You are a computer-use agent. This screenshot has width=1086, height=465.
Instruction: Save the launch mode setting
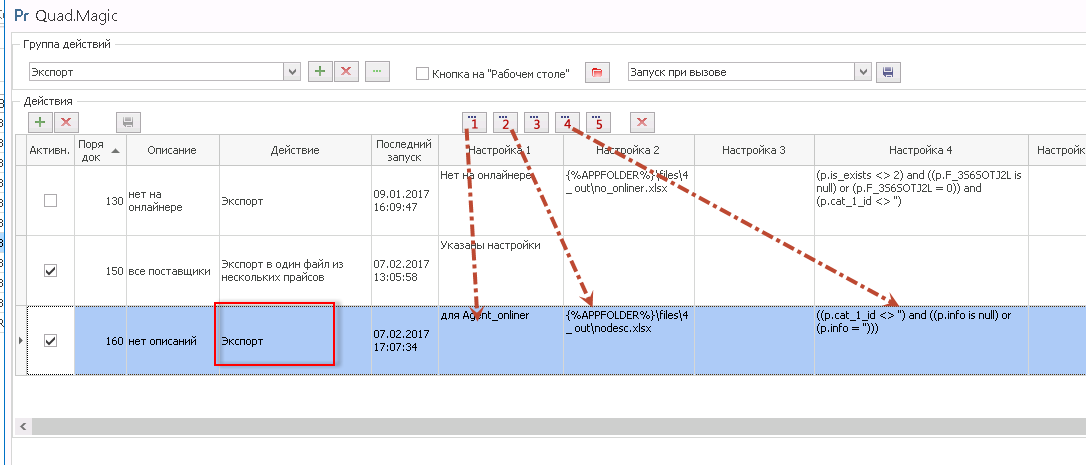pos(888,71)
